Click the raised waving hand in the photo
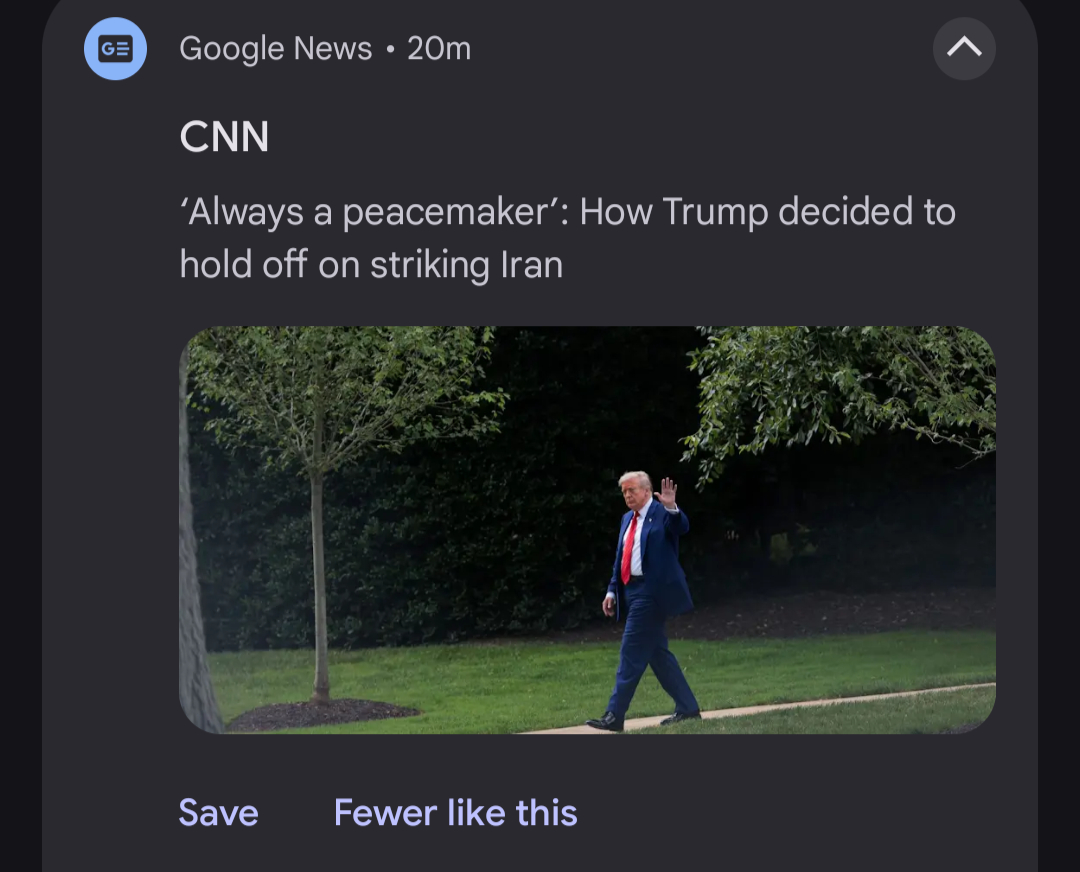 [x=667, y=492]
